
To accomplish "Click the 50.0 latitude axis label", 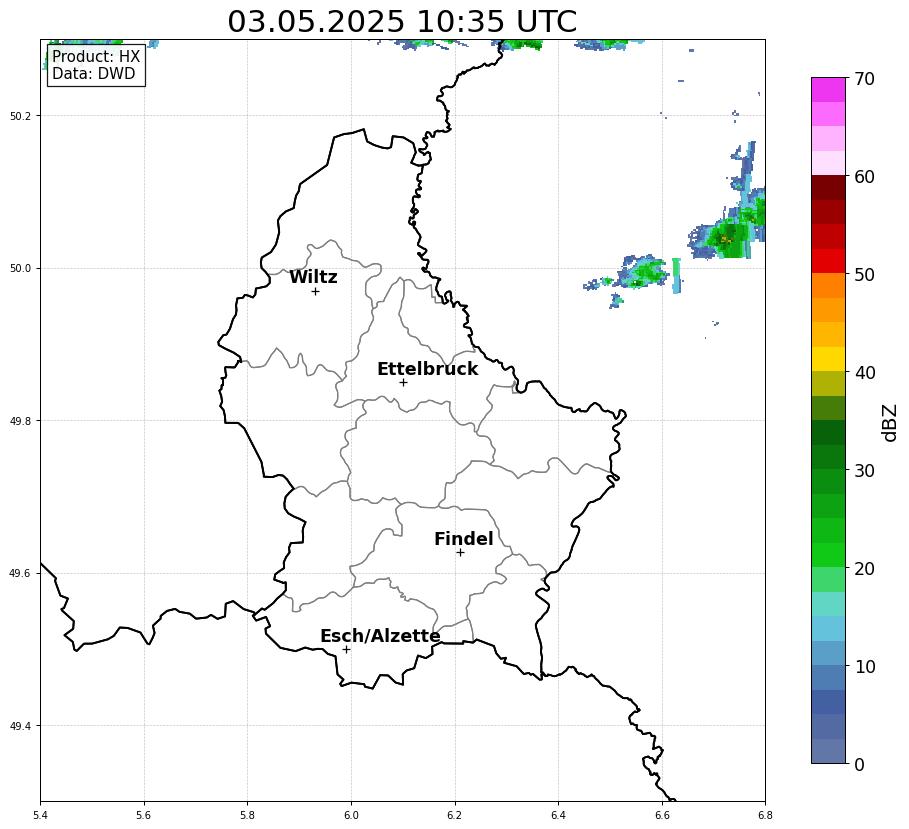I will pyautogui.click(x=20, y=268).
